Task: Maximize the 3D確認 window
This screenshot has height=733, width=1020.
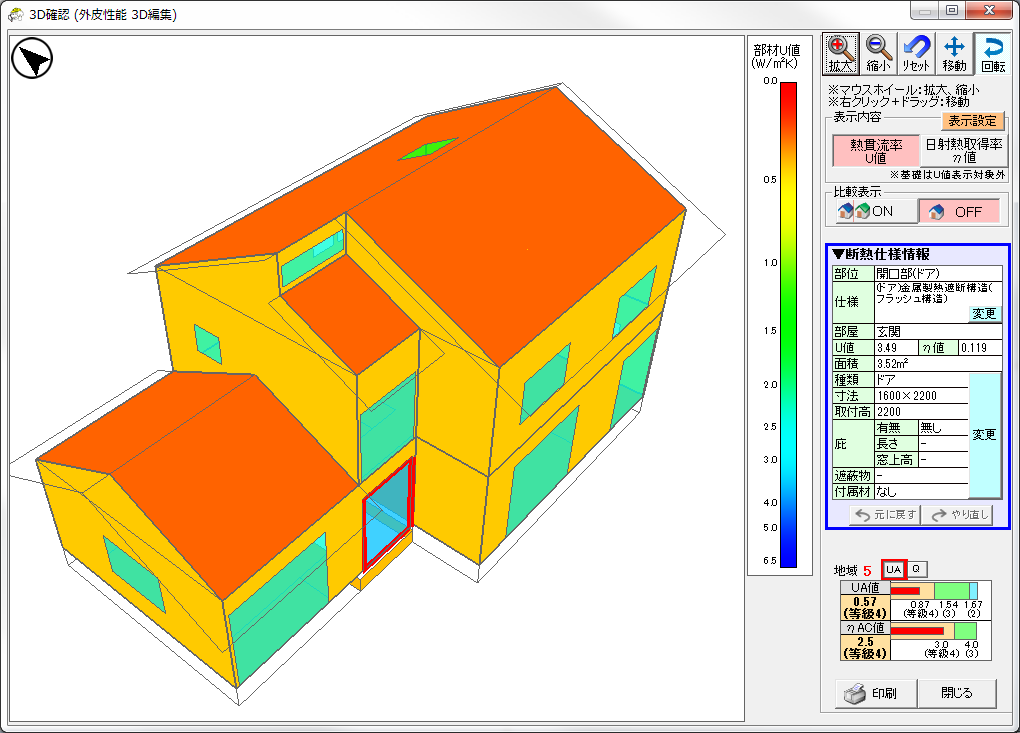Action: [x=952, y=11]
